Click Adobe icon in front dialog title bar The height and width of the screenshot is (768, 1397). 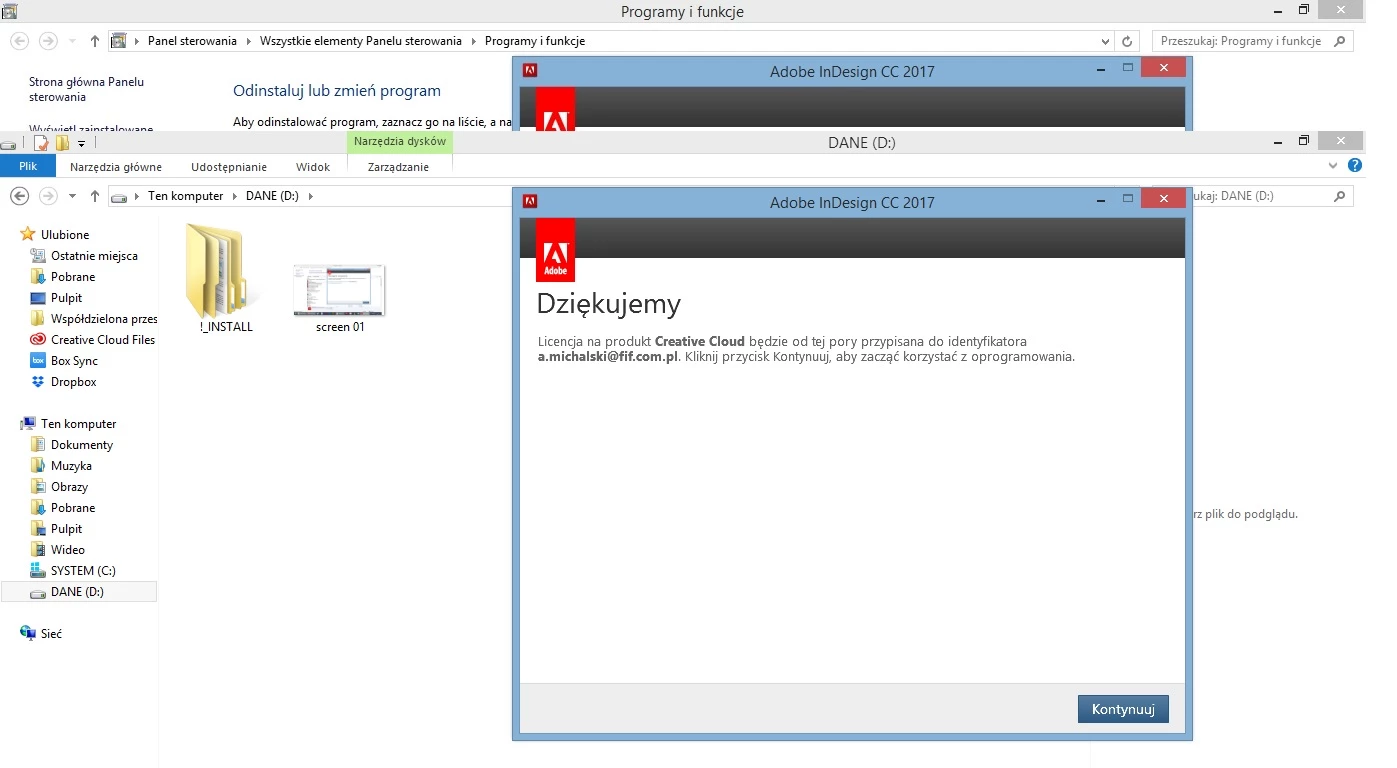point(530,201)
